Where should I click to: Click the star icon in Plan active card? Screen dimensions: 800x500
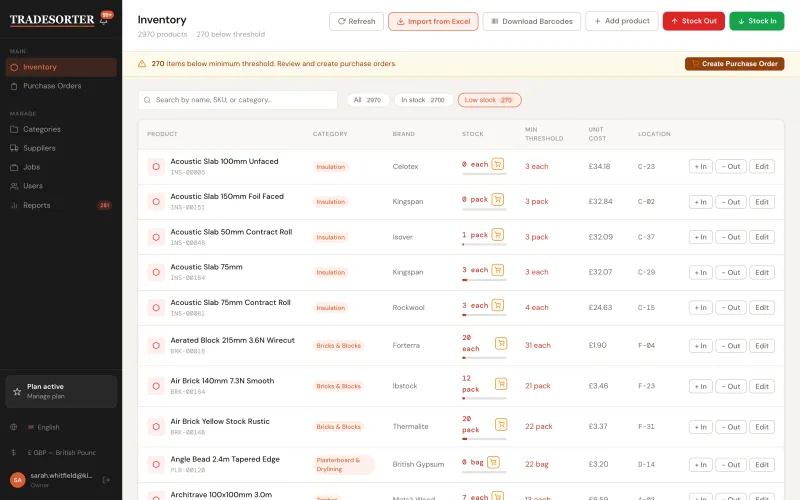[17, 391]
